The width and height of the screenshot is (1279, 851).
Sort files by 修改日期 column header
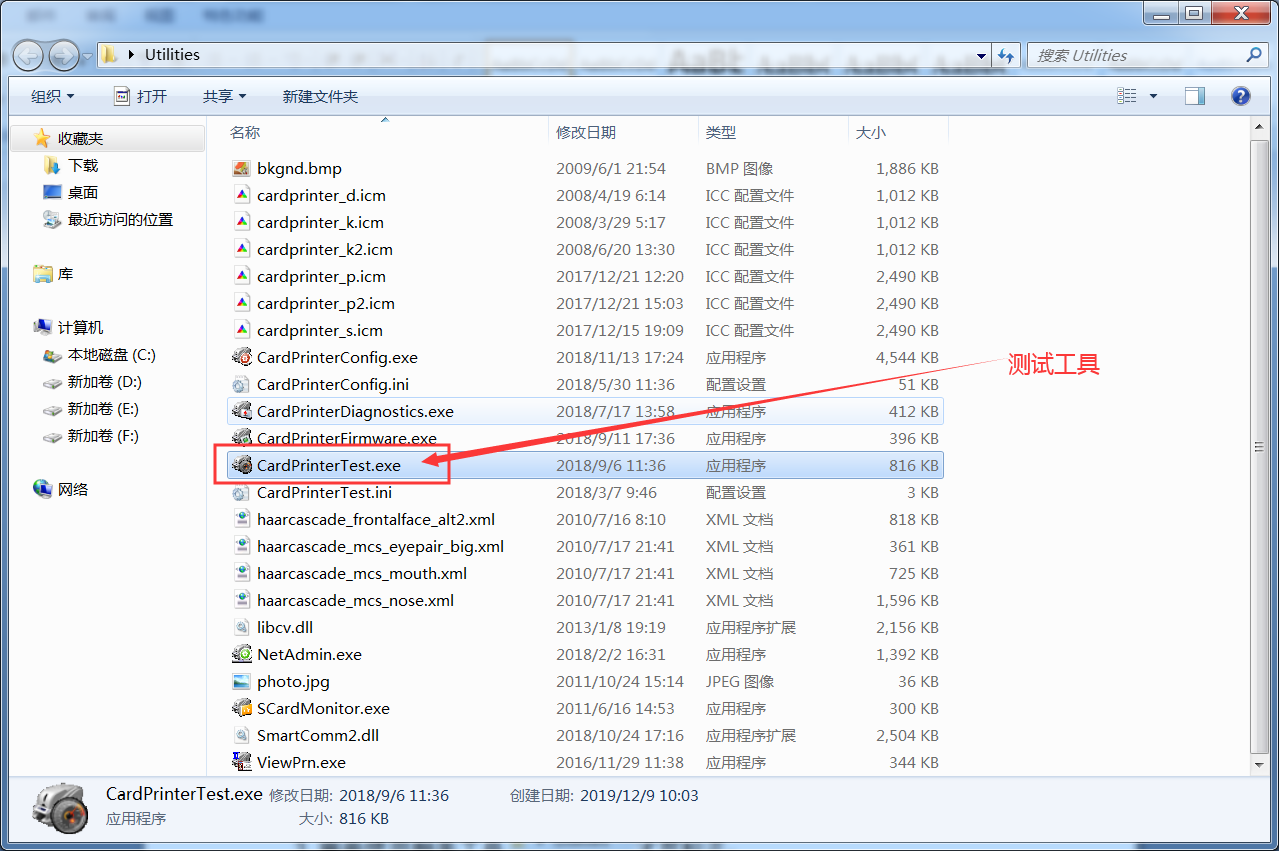(x=586, y=132)
